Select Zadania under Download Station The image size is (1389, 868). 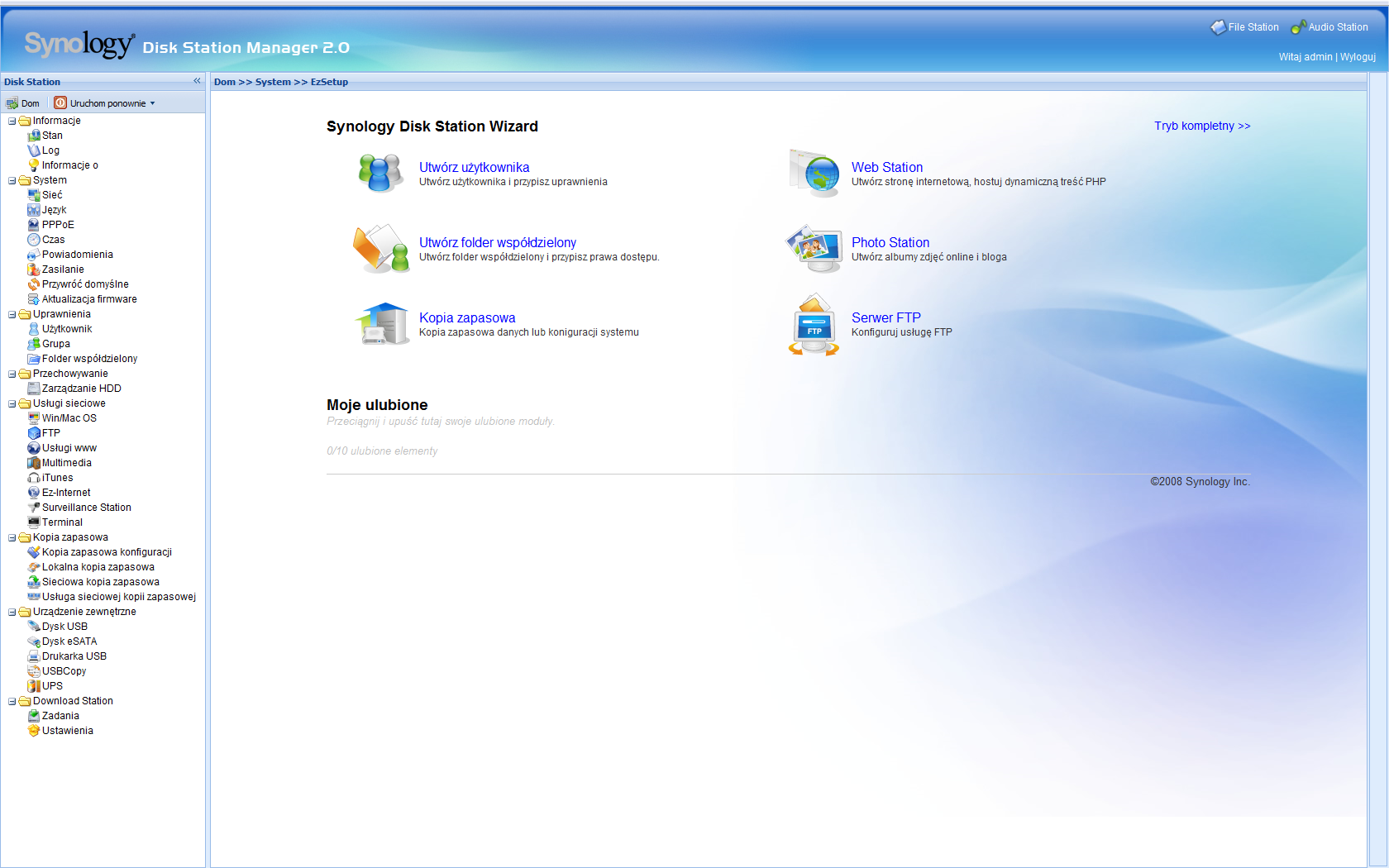coord(61,716)
